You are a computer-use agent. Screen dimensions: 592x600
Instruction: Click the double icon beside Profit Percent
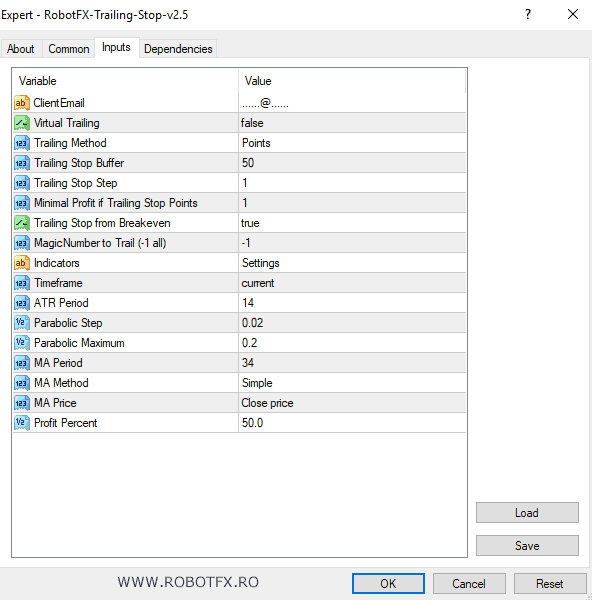[x=22, y=423]
